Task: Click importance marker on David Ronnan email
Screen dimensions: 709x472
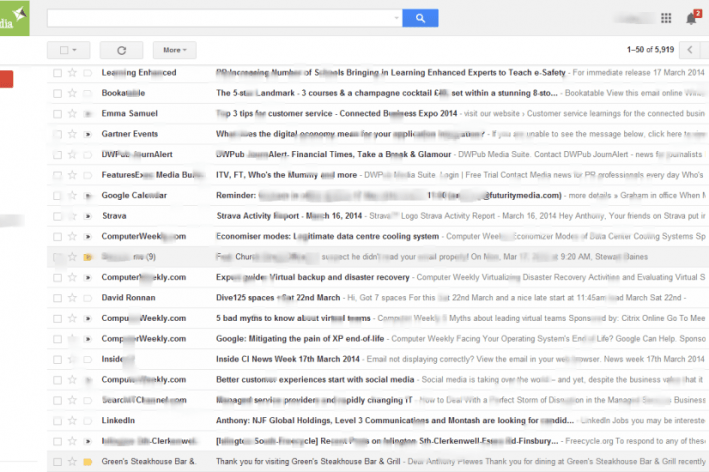Action: (88, 298)
